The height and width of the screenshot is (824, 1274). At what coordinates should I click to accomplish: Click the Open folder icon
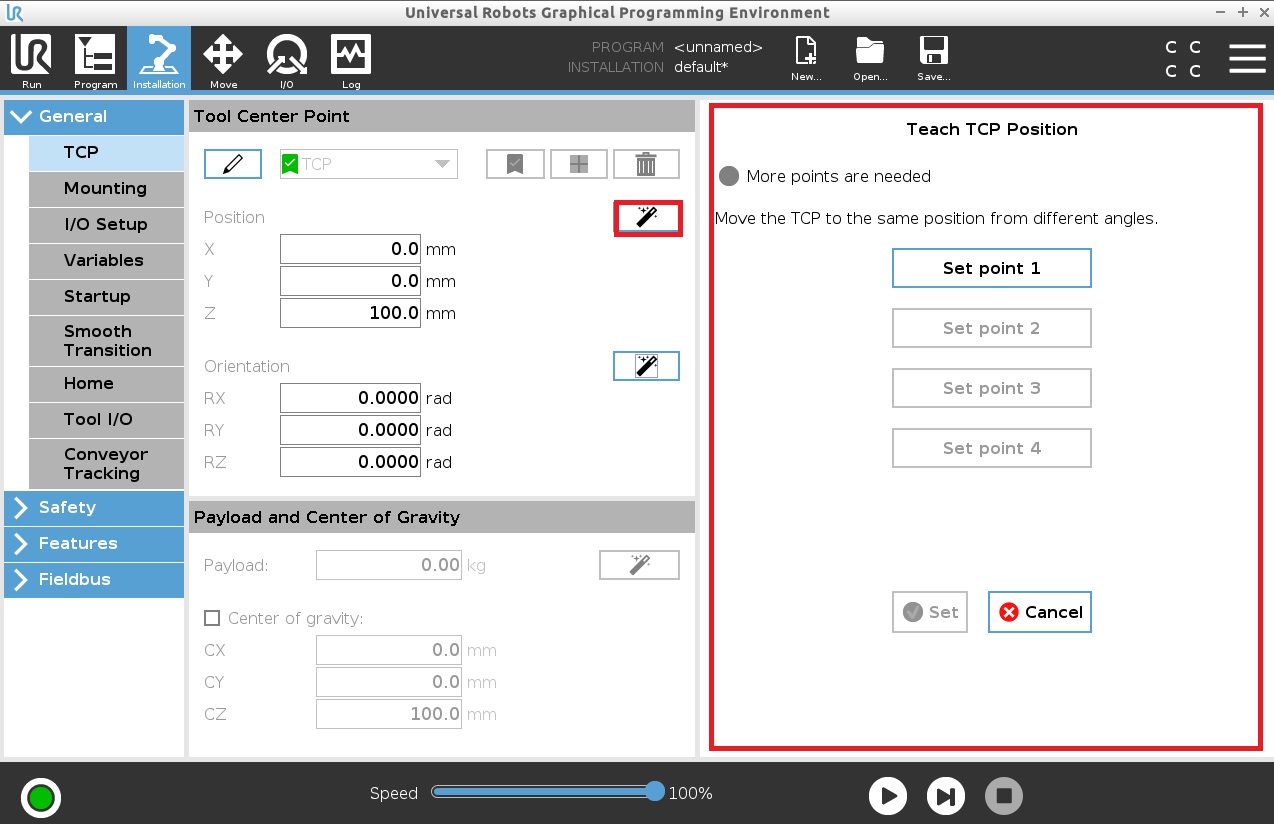(870, 59)
